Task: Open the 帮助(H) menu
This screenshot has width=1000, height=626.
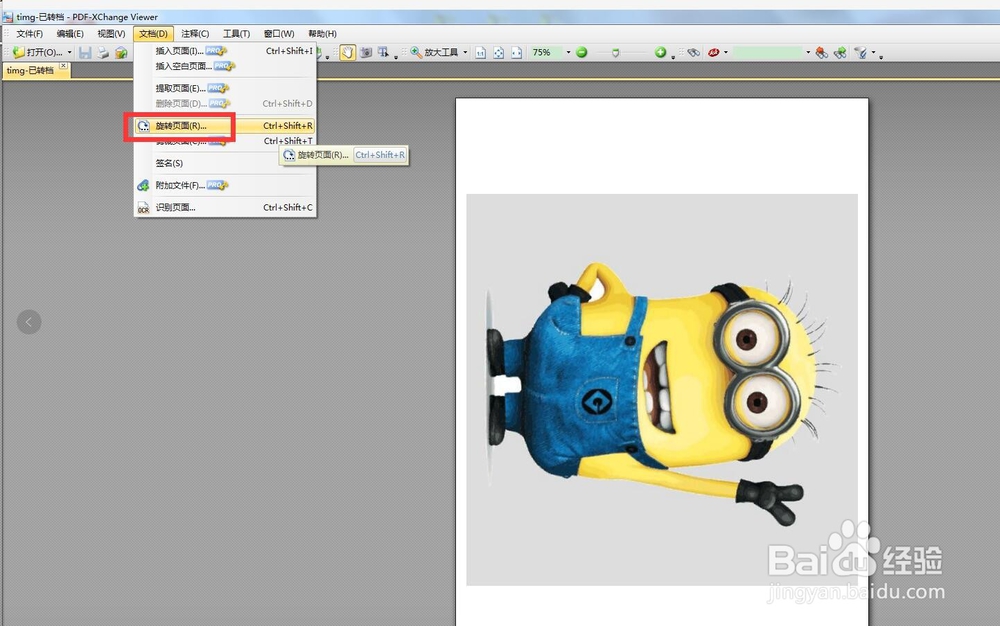Action: (x=322, y=34)
